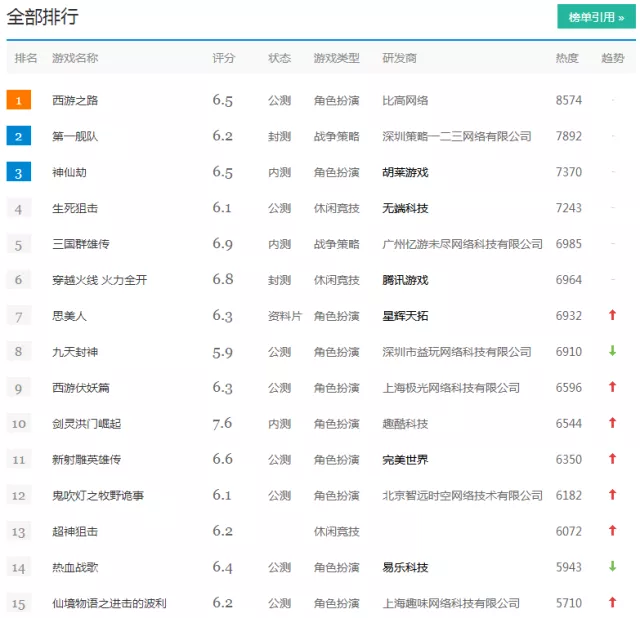Select the game name 西游伏妖篇
Screen dimensions: 640x618
coord(81,388)
